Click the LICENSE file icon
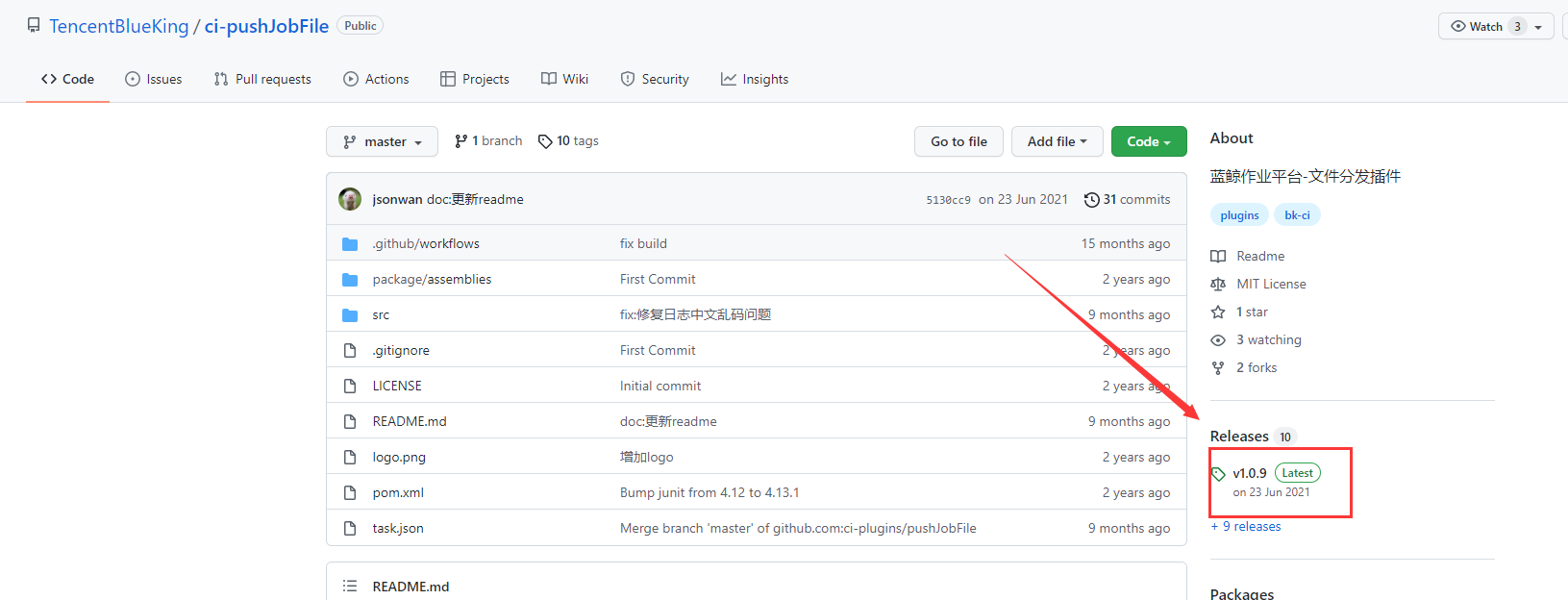 click(x=350, y=387)
